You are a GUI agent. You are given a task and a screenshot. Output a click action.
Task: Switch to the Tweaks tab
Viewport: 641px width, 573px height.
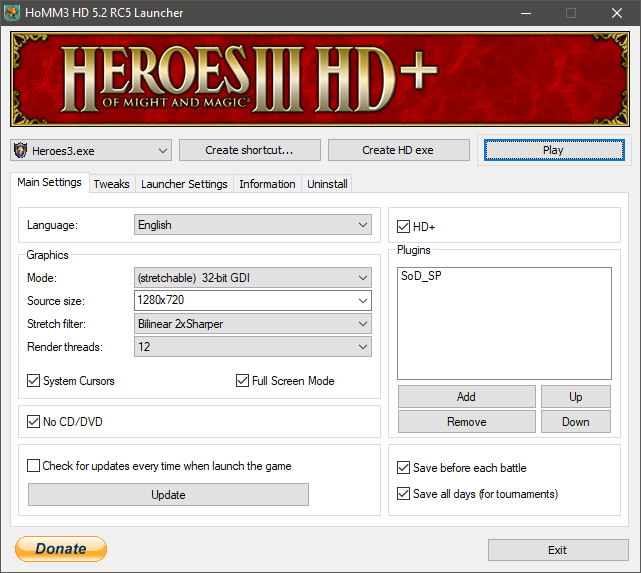(x=111, y=184)
